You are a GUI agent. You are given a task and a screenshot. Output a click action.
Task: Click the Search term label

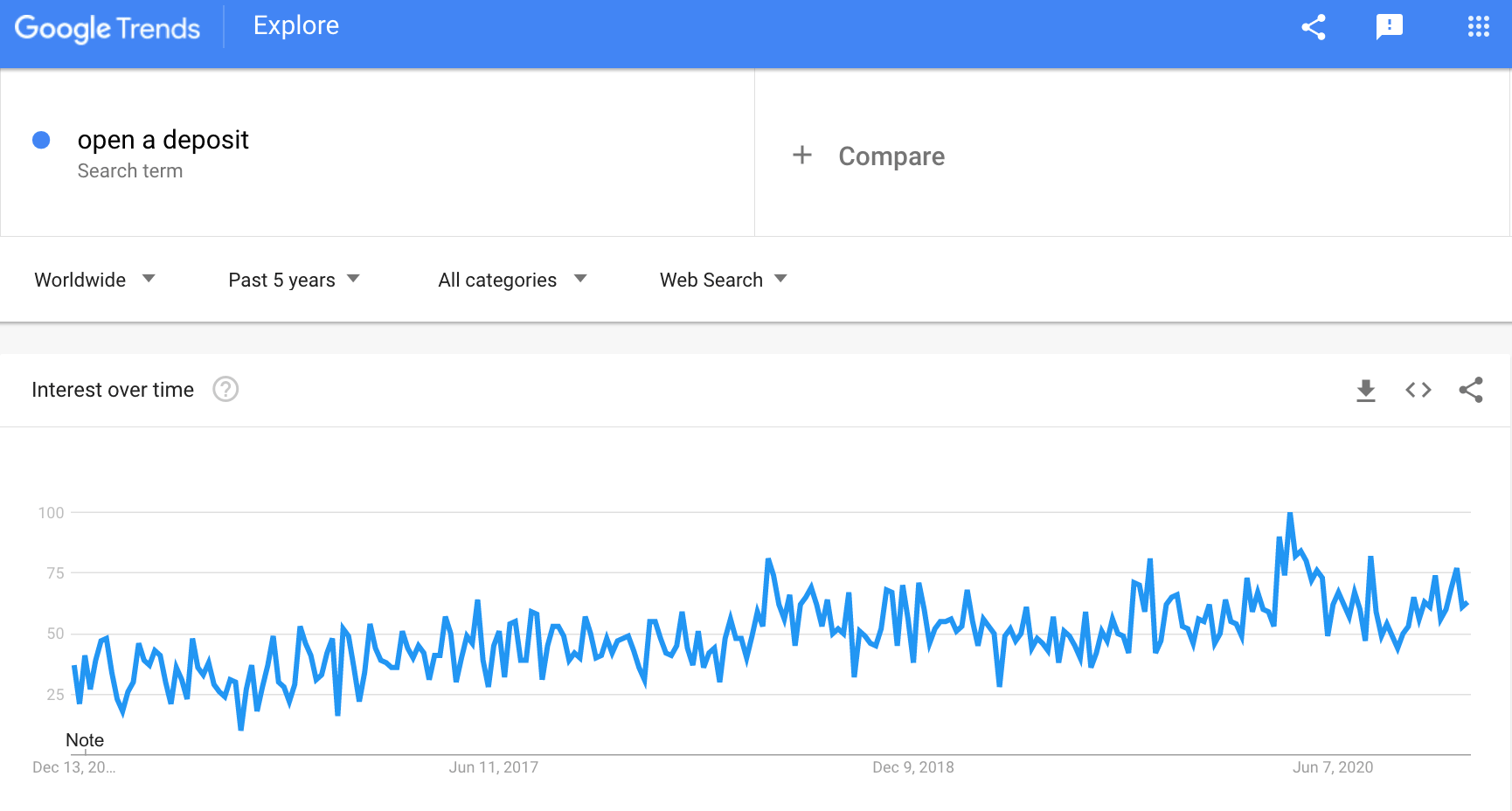130,171
